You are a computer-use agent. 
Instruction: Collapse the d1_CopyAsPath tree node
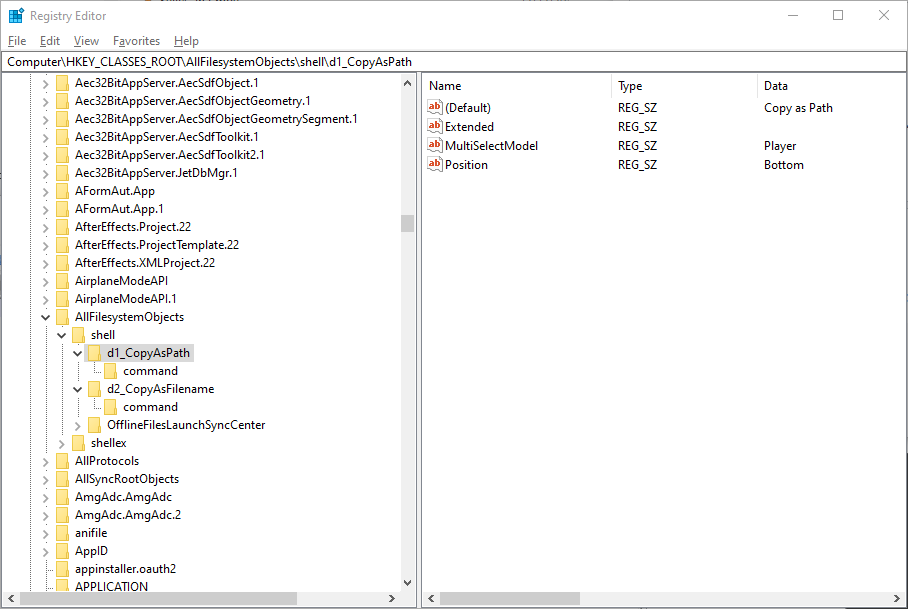(x=78, y=353)
